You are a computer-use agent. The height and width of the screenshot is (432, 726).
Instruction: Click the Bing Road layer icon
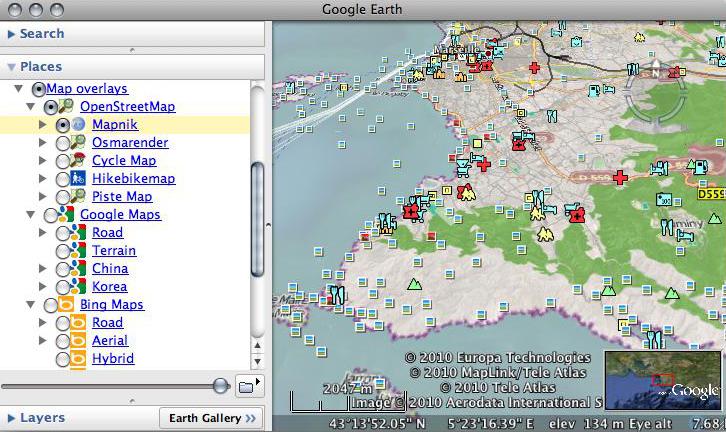78,323
